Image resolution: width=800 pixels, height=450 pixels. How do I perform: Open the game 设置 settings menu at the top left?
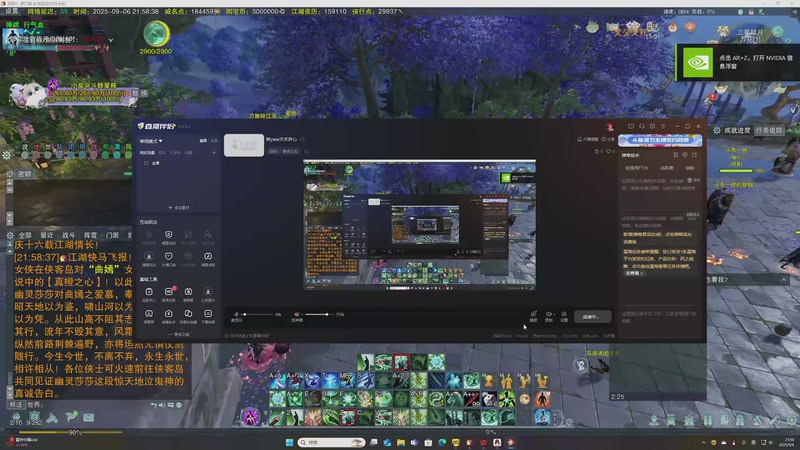[x=12, y=11]
